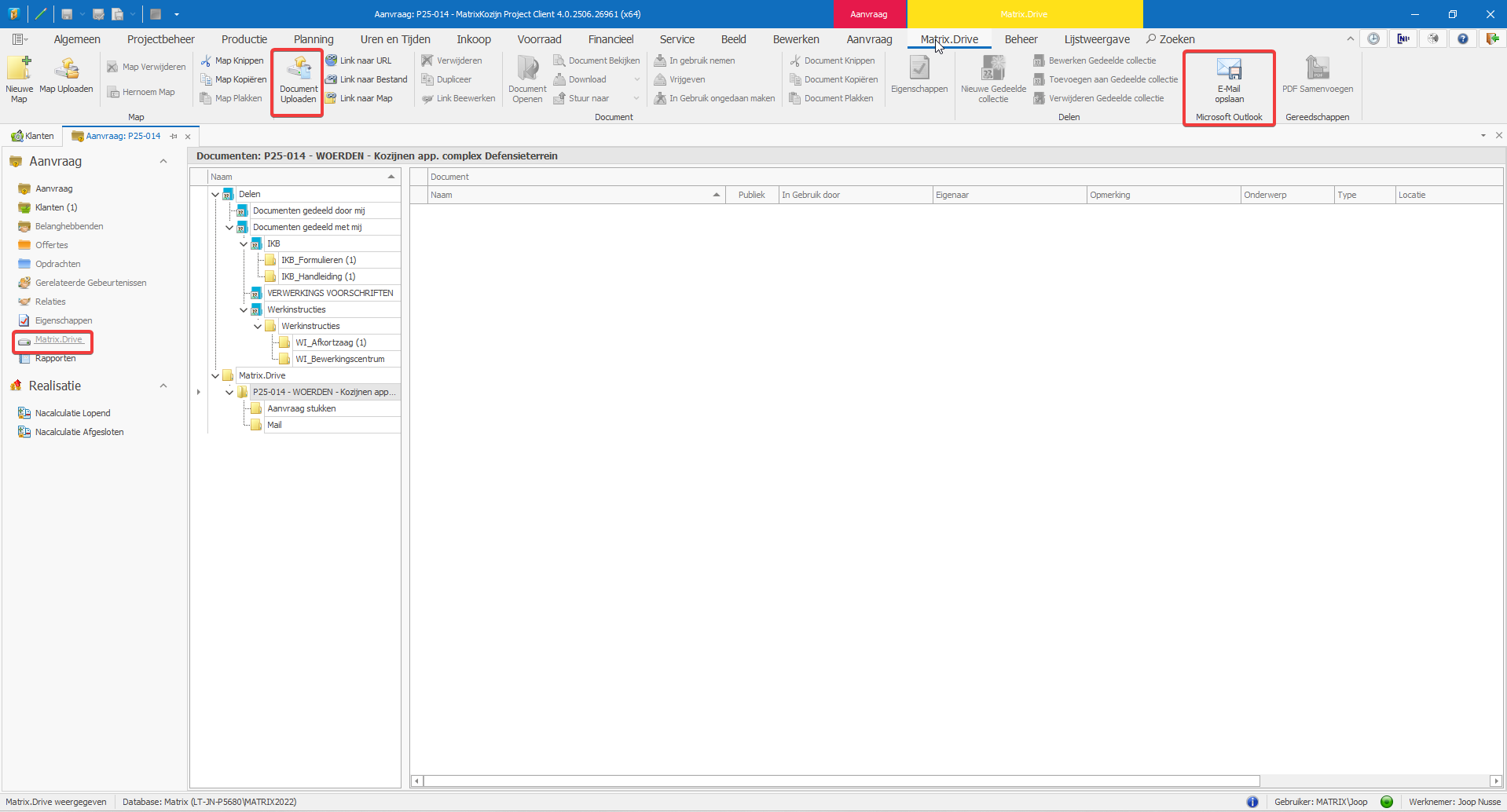Close the Aanvraag: P25-014 tab
This screenshot has width=1507, height=812.
point(188,137)
